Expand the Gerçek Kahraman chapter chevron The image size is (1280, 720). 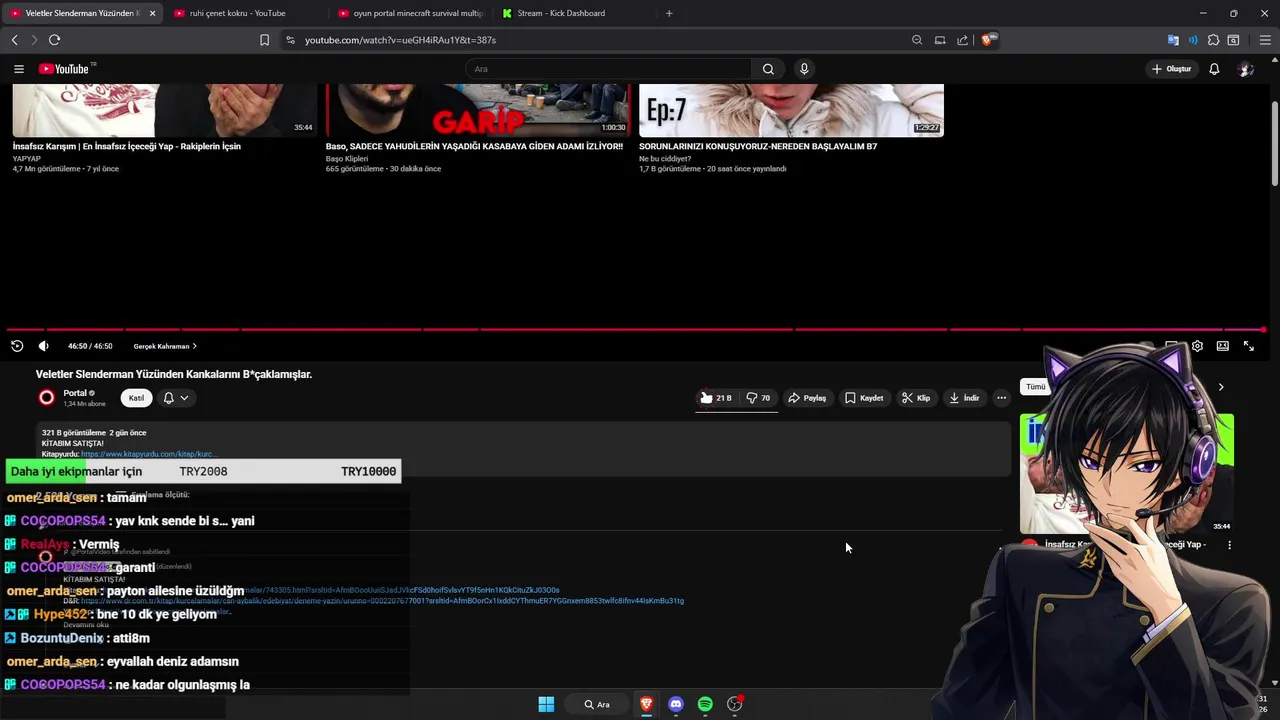click(x=194, y=346)
